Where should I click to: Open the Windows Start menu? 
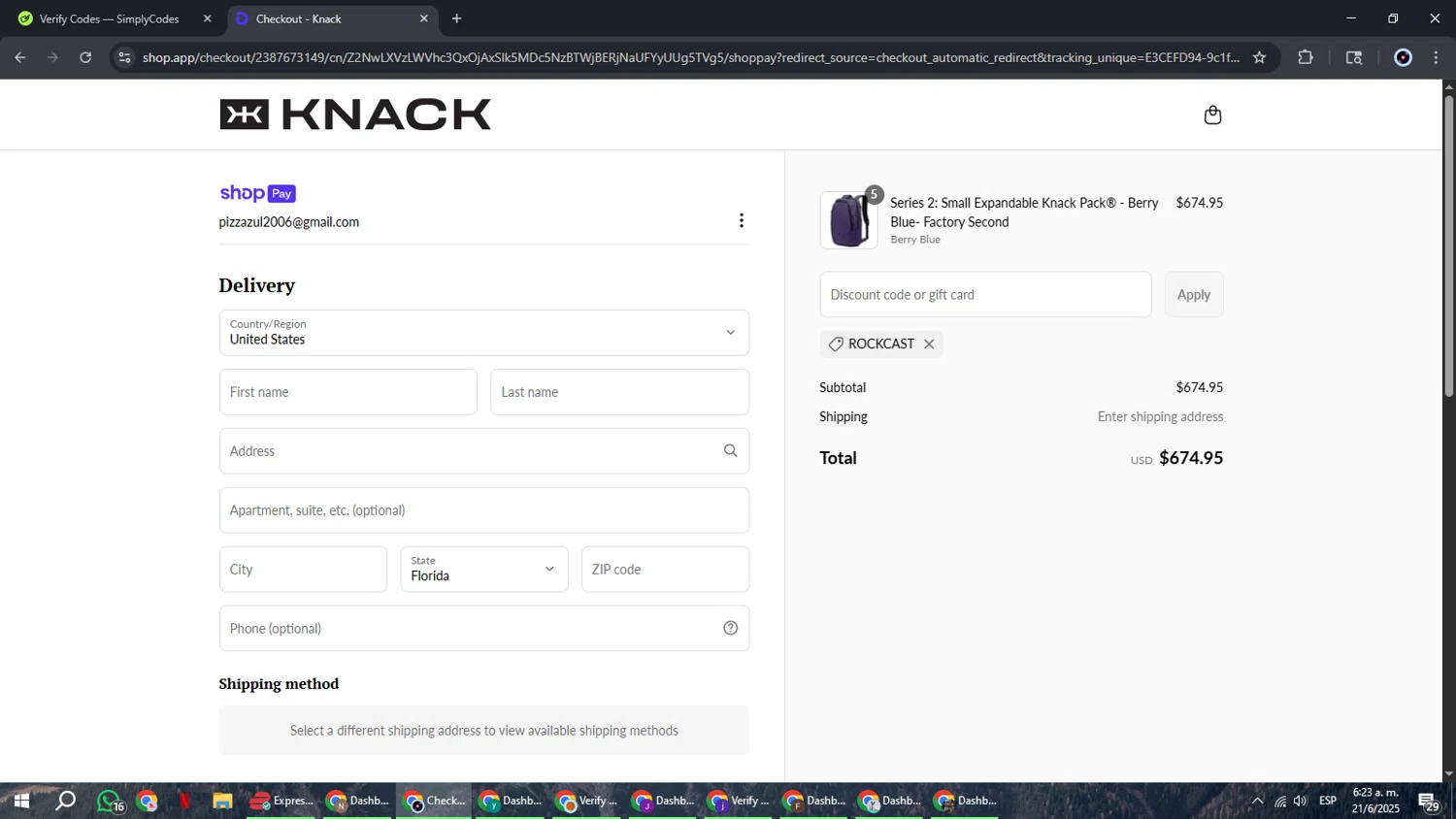[21, 801]
